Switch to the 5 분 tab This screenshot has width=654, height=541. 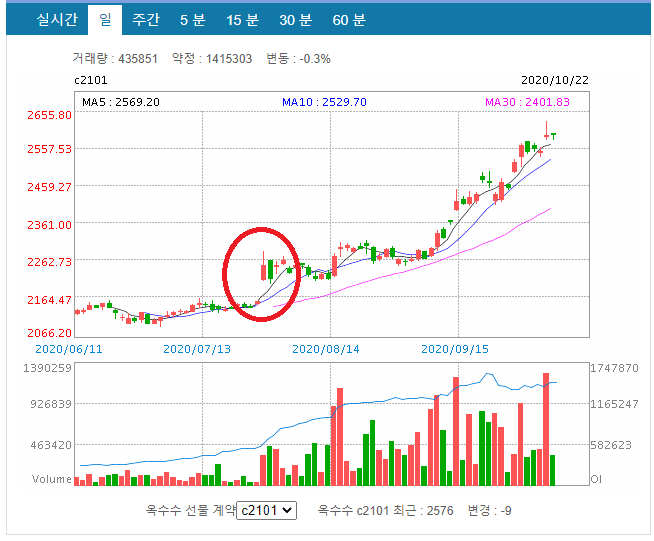tap(193, 20)
